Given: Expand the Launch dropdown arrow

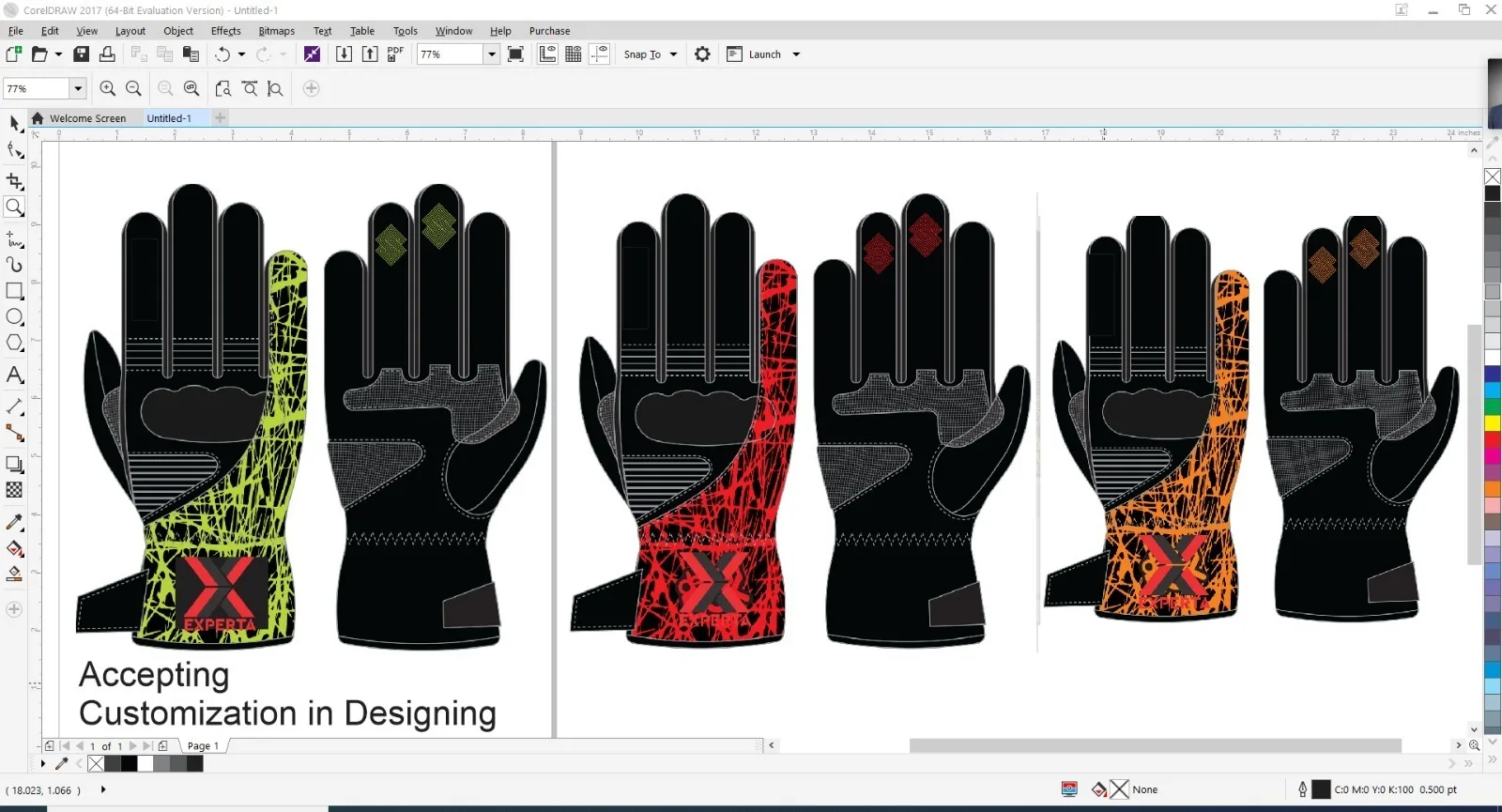Looking at the screenshot, I should (796, 54).
